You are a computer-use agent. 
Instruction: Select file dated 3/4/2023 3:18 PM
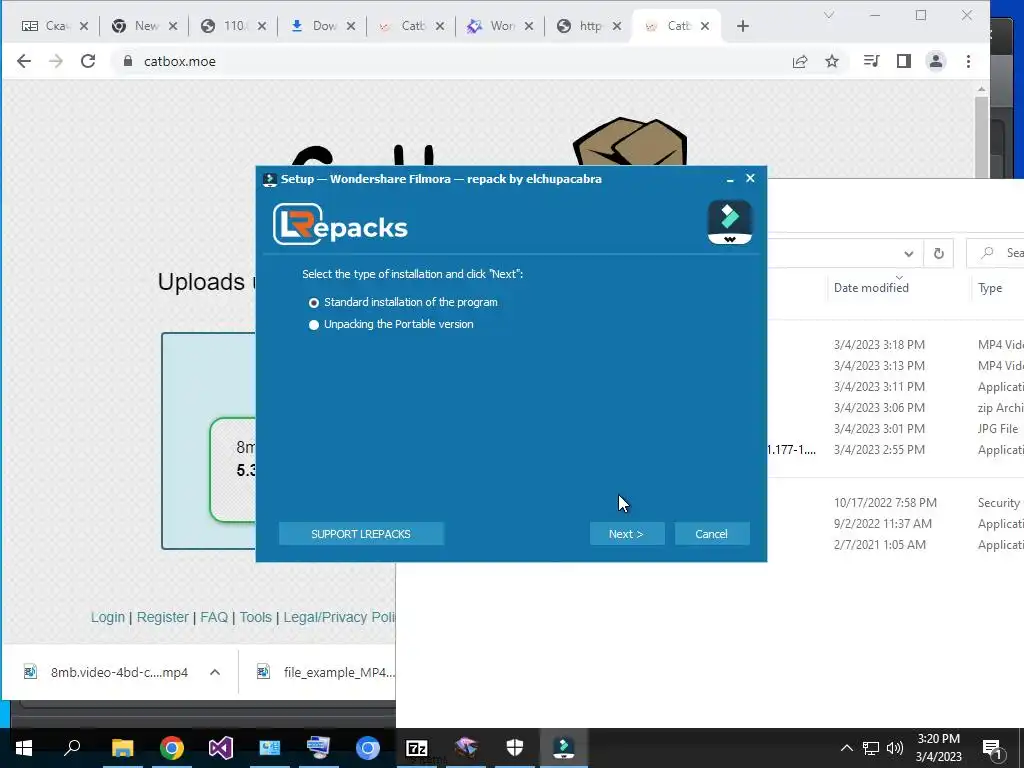pos(879,345)
